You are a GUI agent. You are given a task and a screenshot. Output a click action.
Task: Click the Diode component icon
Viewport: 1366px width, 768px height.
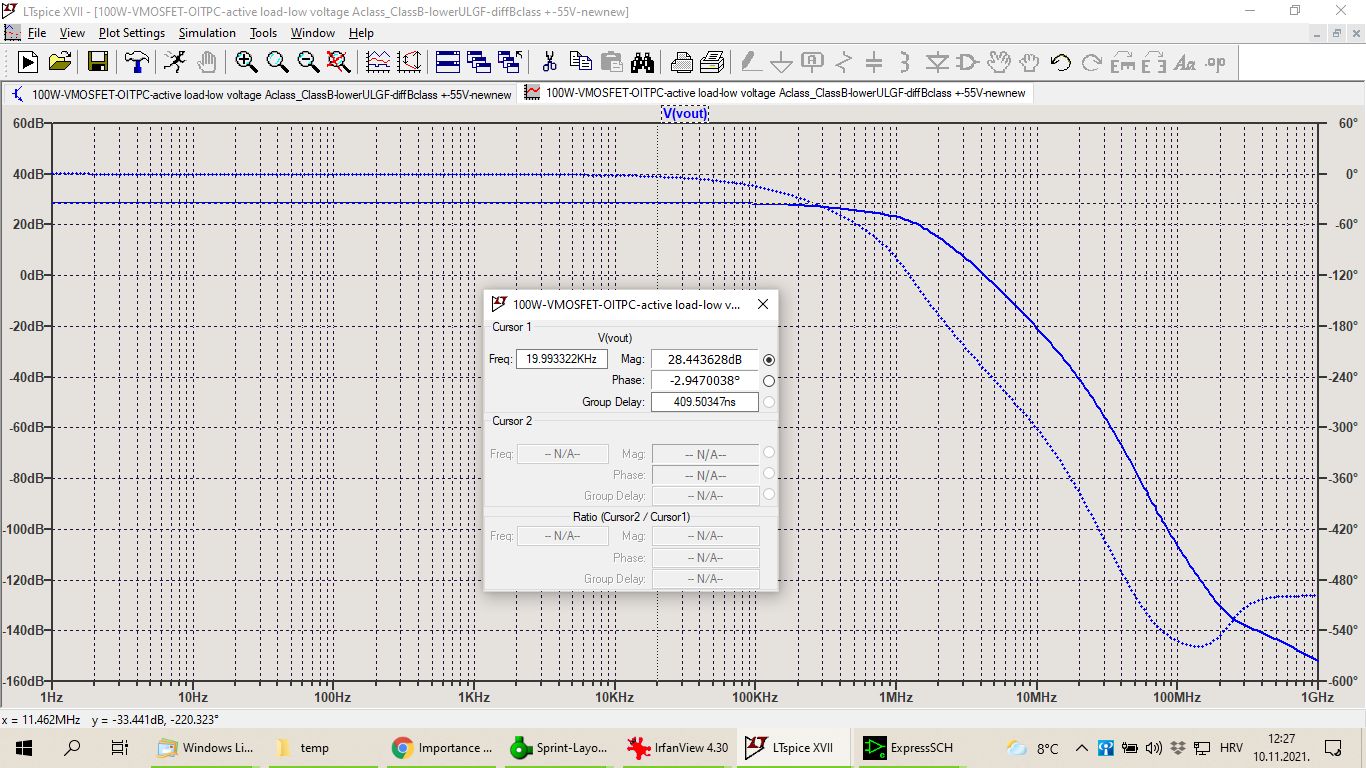(x=936, y=62)
